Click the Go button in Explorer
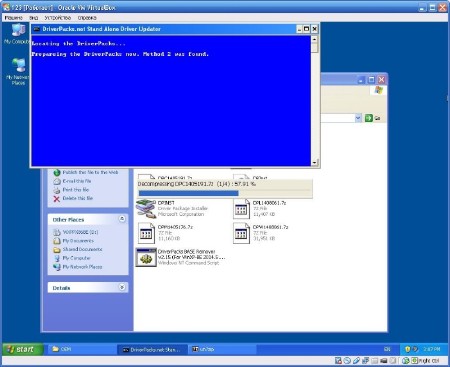This screenshot has height=367, width=450. click(x=373, y=118)
